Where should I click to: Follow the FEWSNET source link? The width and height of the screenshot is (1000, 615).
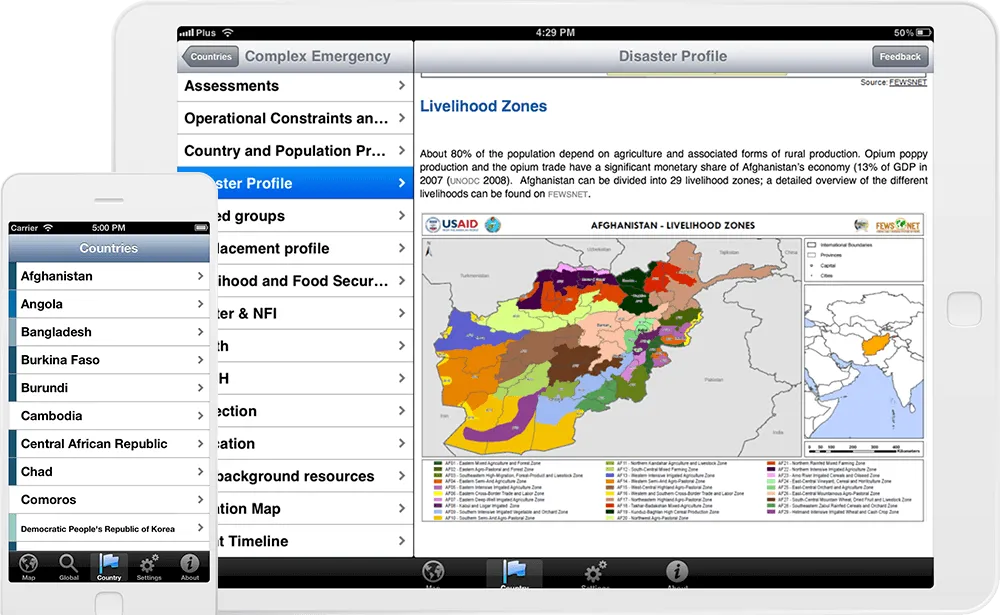point(908,82)
